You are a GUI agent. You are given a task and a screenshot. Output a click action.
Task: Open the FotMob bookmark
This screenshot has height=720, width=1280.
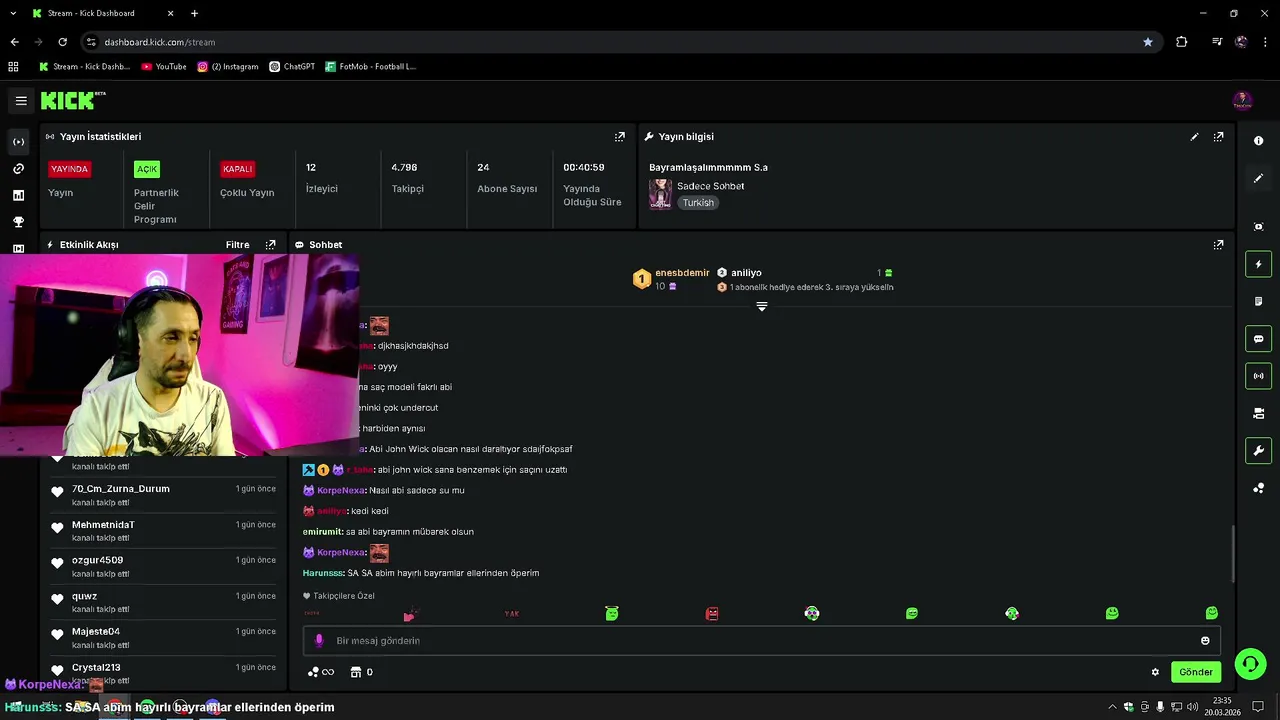tap(370, 67)
